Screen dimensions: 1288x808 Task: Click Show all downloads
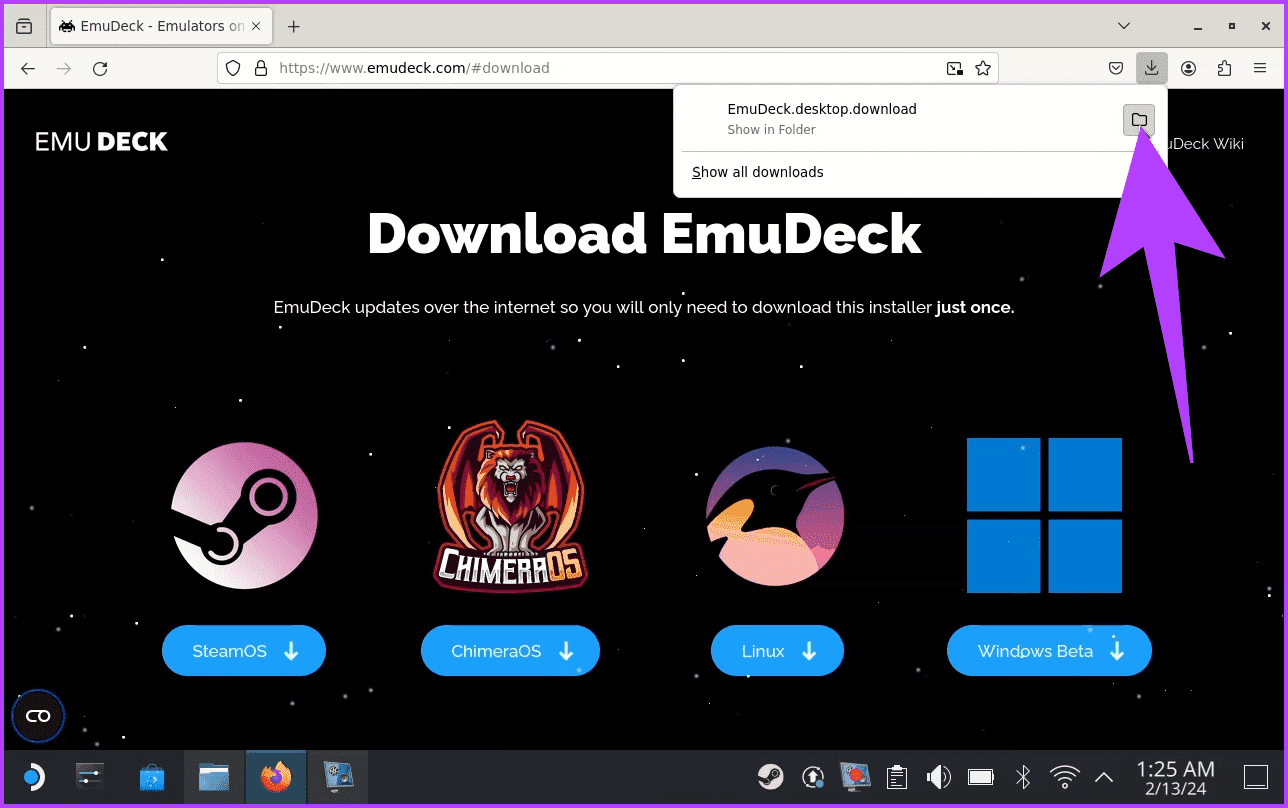coord(758,172)
